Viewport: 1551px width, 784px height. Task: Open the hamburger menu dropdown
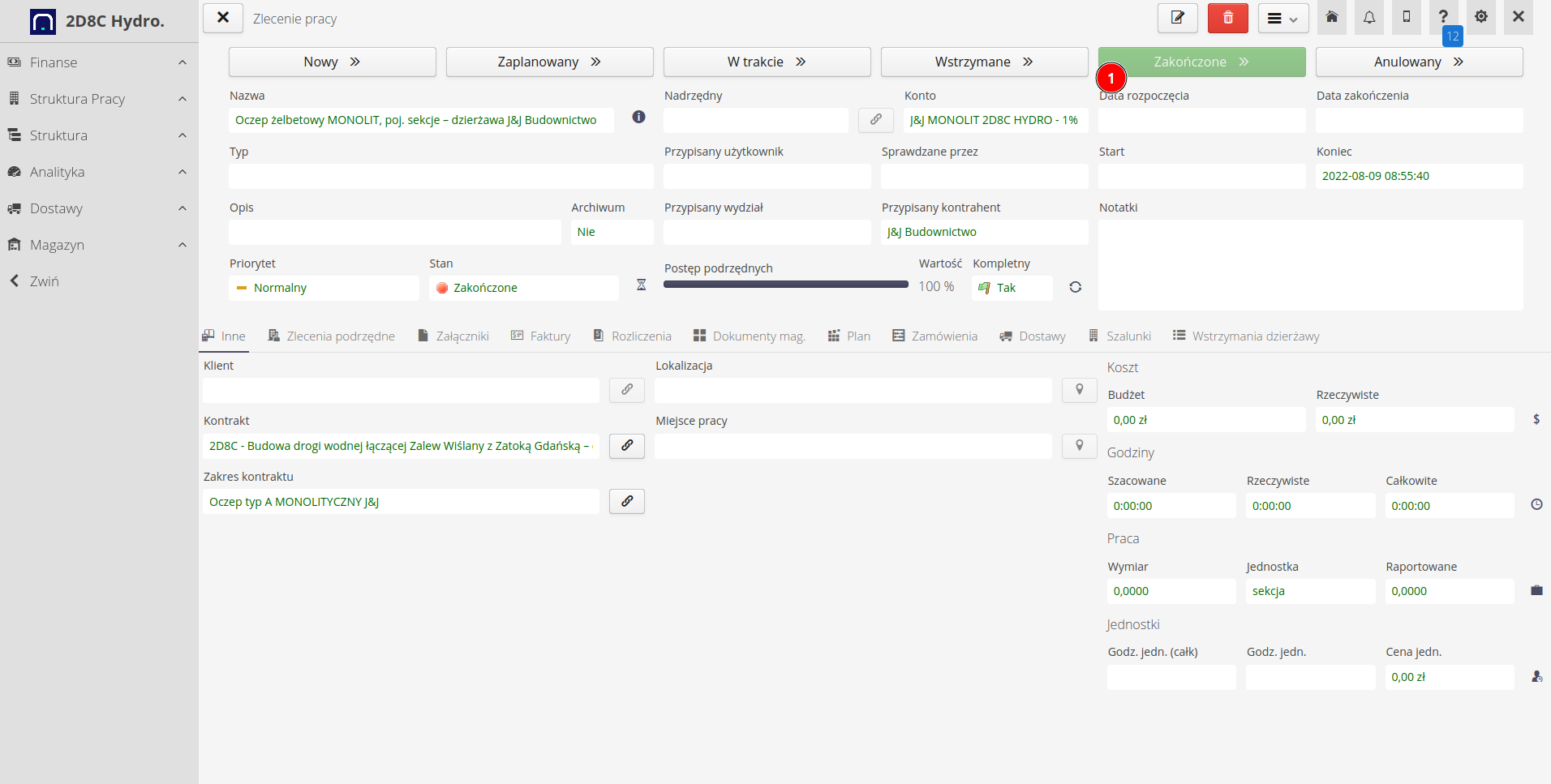pos(1282,18)
